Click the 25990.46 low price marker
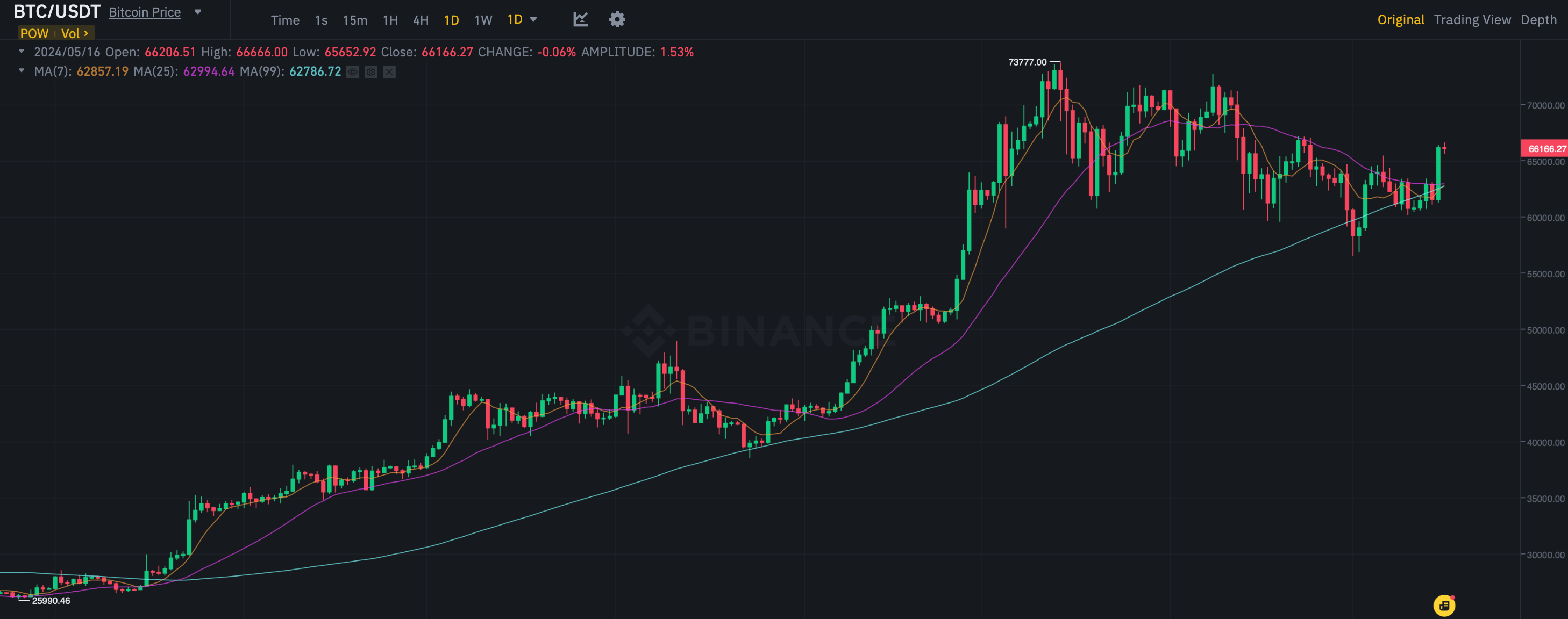Viewport: 1568px width, 619px height. 51,601
